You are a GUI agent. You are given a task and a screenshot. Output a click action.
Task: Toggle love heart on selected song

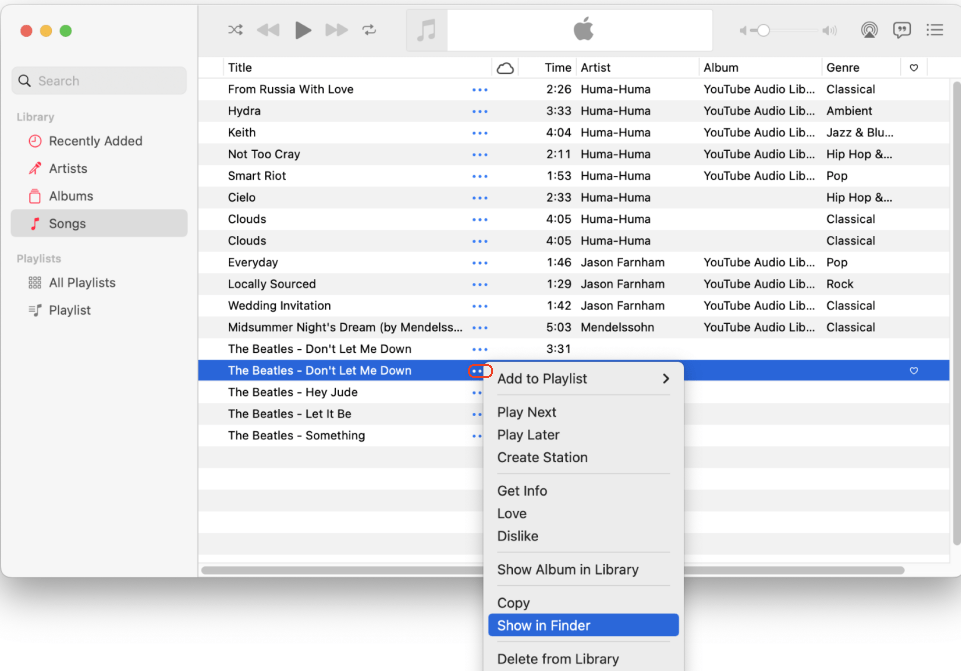[x=913, y=371]
